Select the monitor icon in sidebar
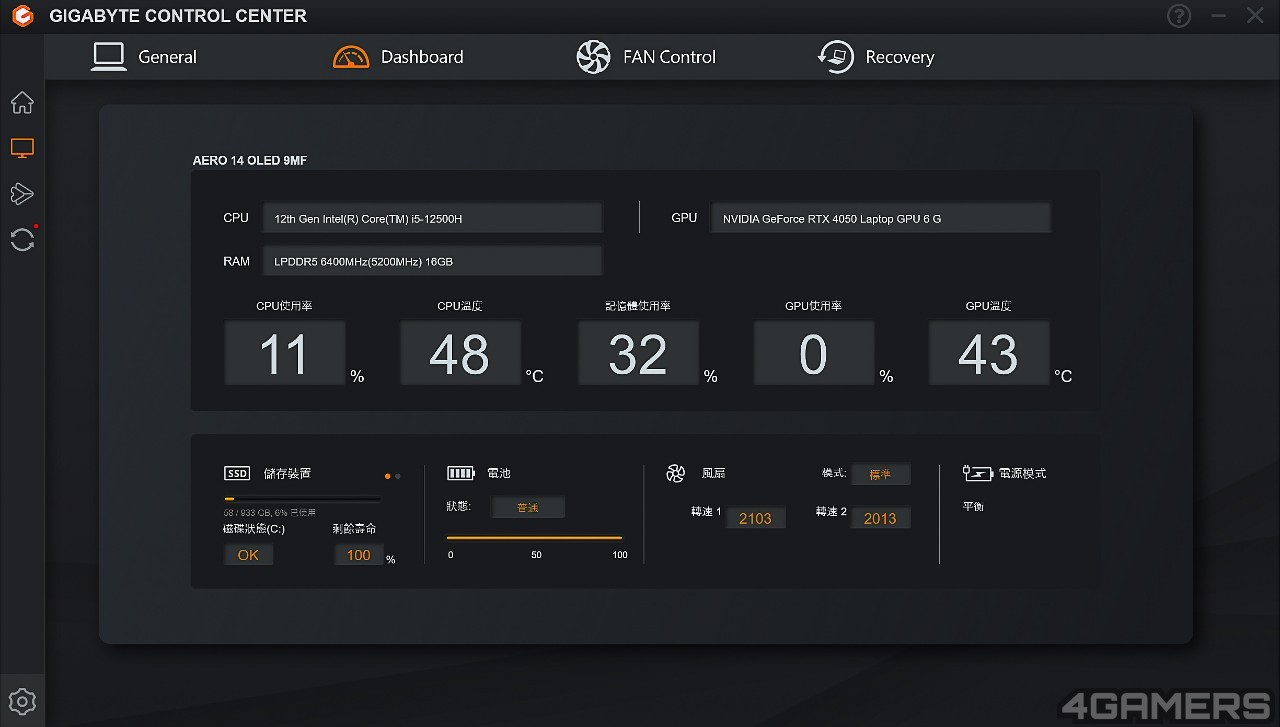 point(22,148)
